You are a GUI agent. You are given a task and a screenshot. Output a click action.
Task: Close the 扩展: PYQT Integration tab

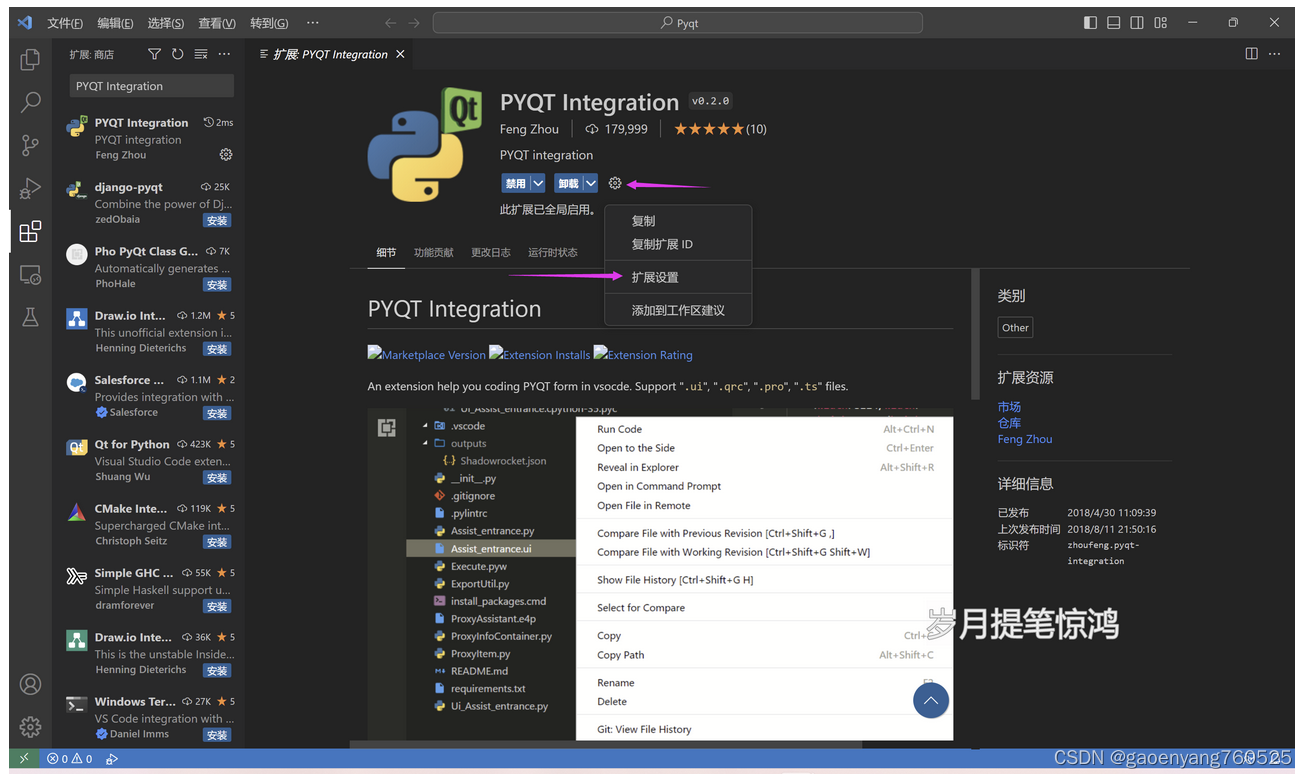coord(400,54)
